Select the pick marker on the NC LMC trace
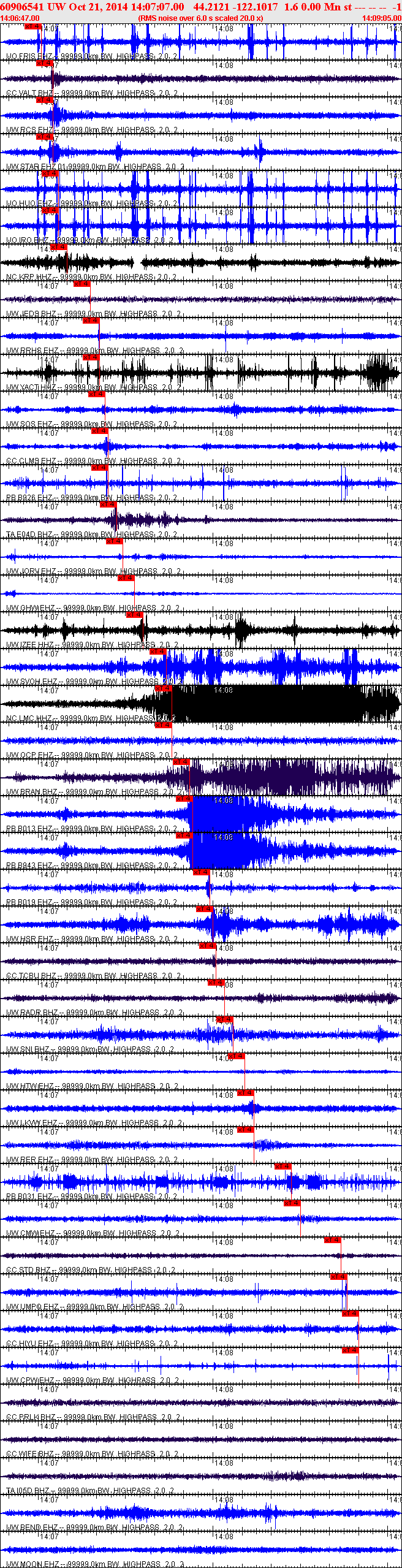The image size is (402, 1568). pos(164,688)
